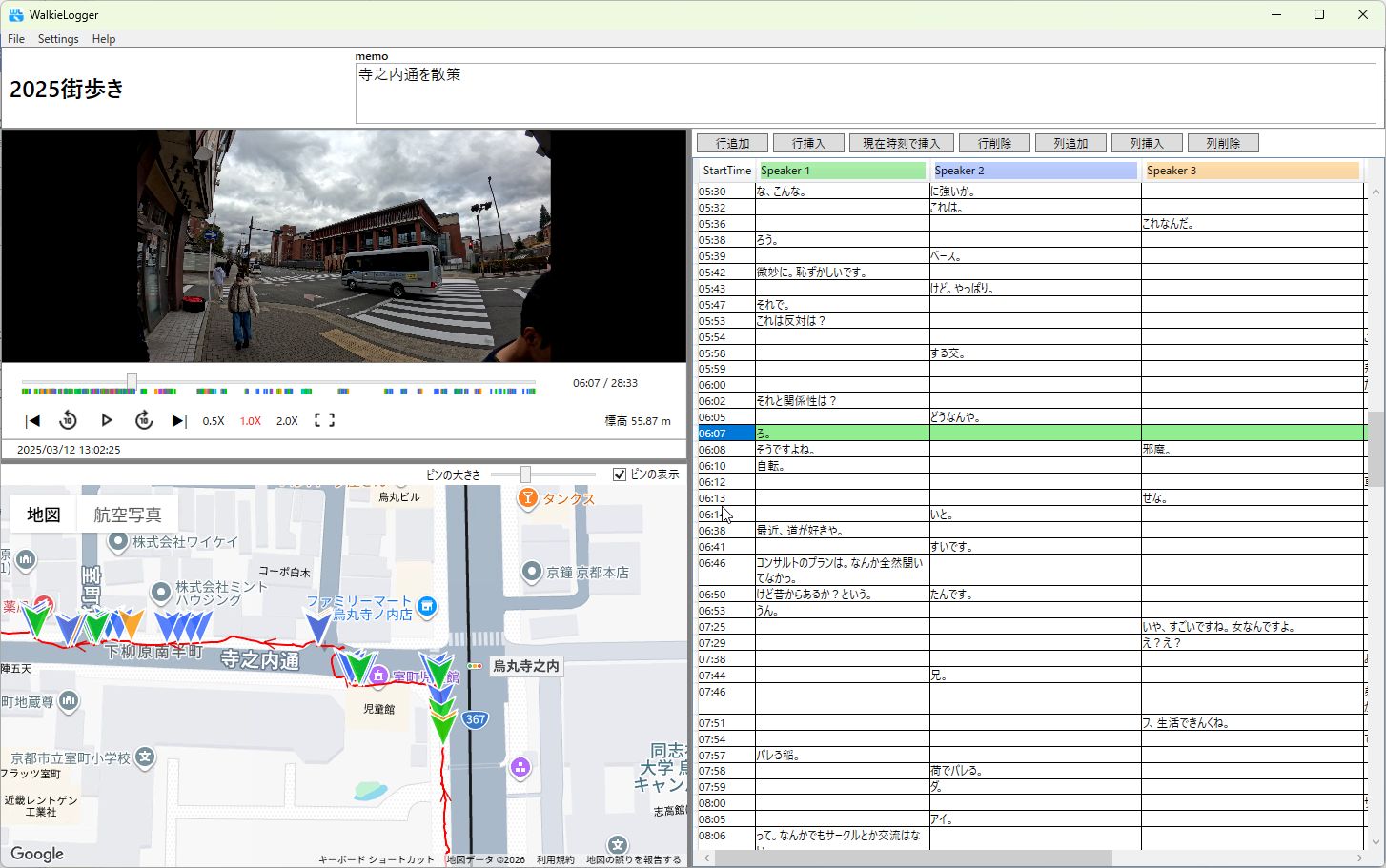The image size is (1386, 868).
Task: Click the 行挿入 button
Action: coord(808,143)
